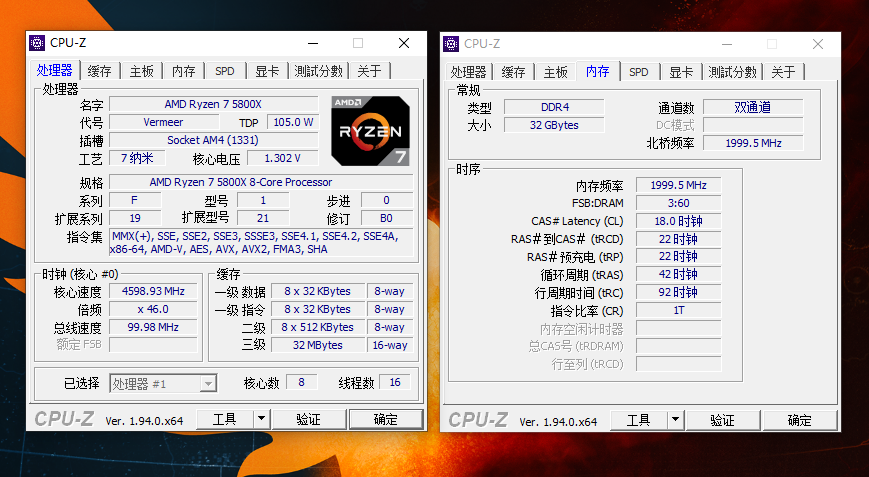Minimize the right CPU-Z window
This screenshot has height=477, width=869.
point(727,44)
